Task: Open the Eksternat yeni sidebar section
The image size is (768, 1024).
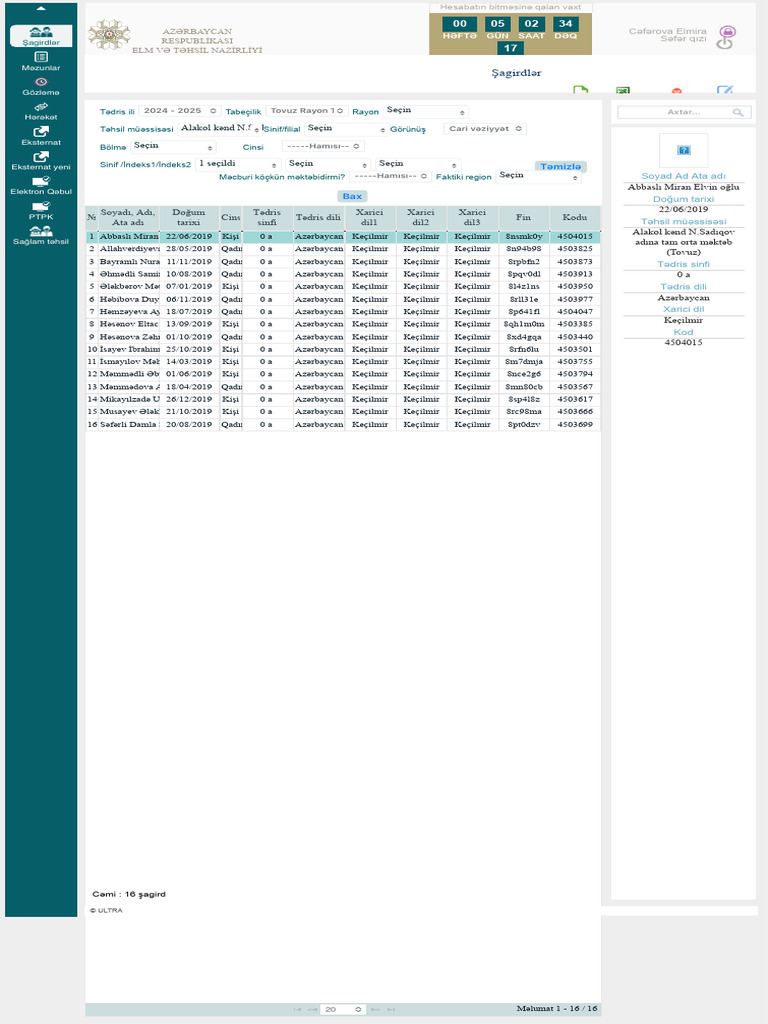Action: 40,161
